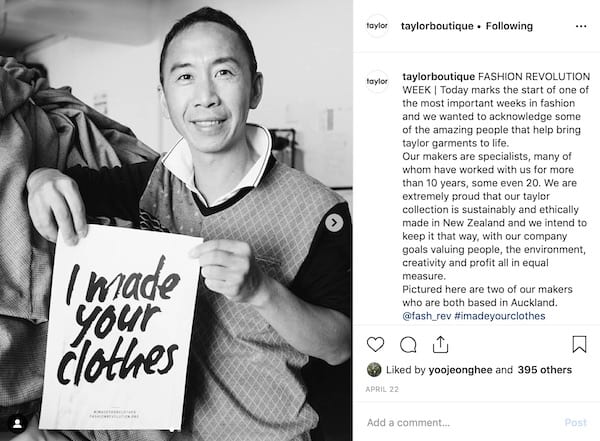Go to next photo with arrow
The width and height of the screenshot is (600, 441).
[x=334, y=222]
